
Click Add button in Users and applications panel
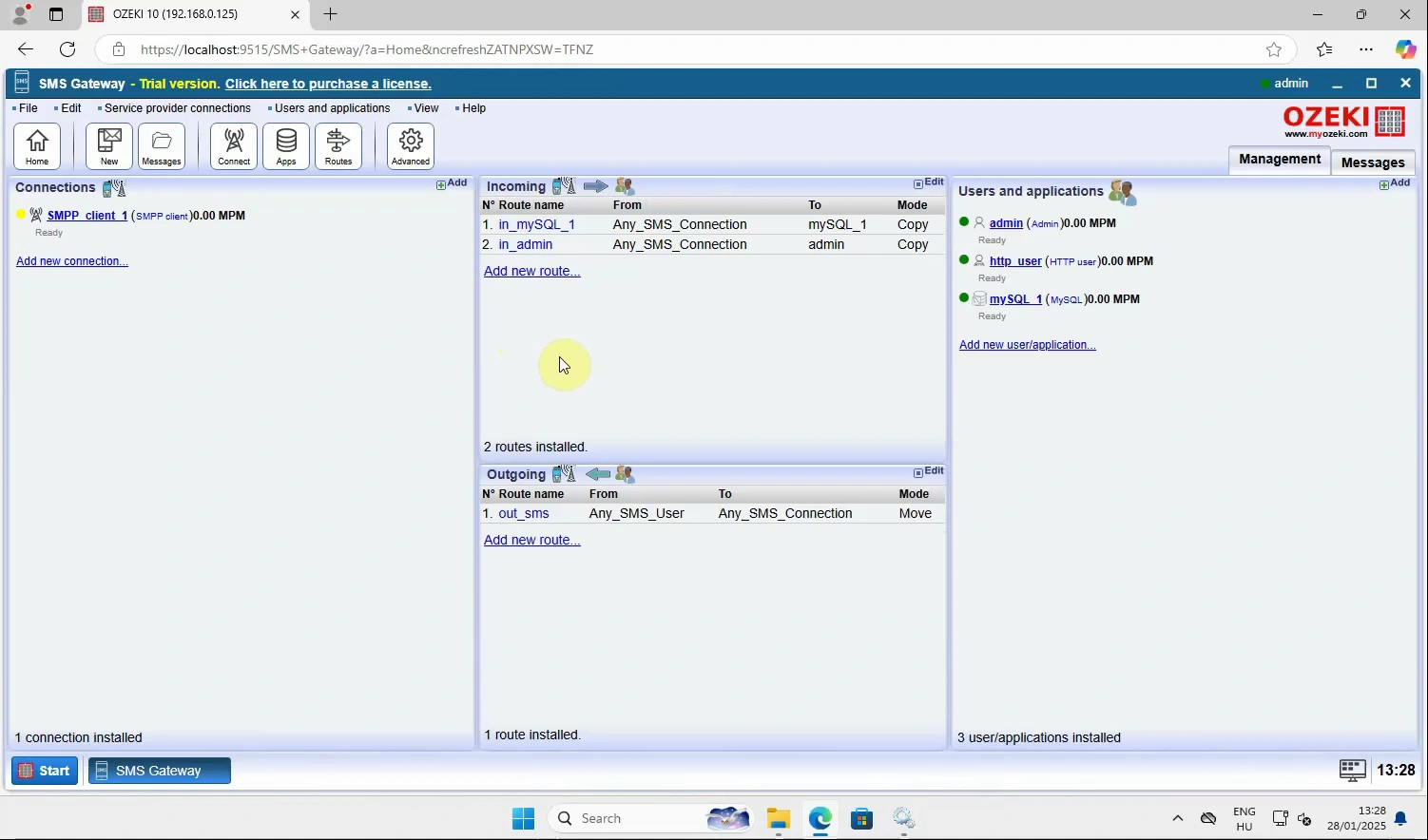pyautogui.click(x=1395, y=183)
